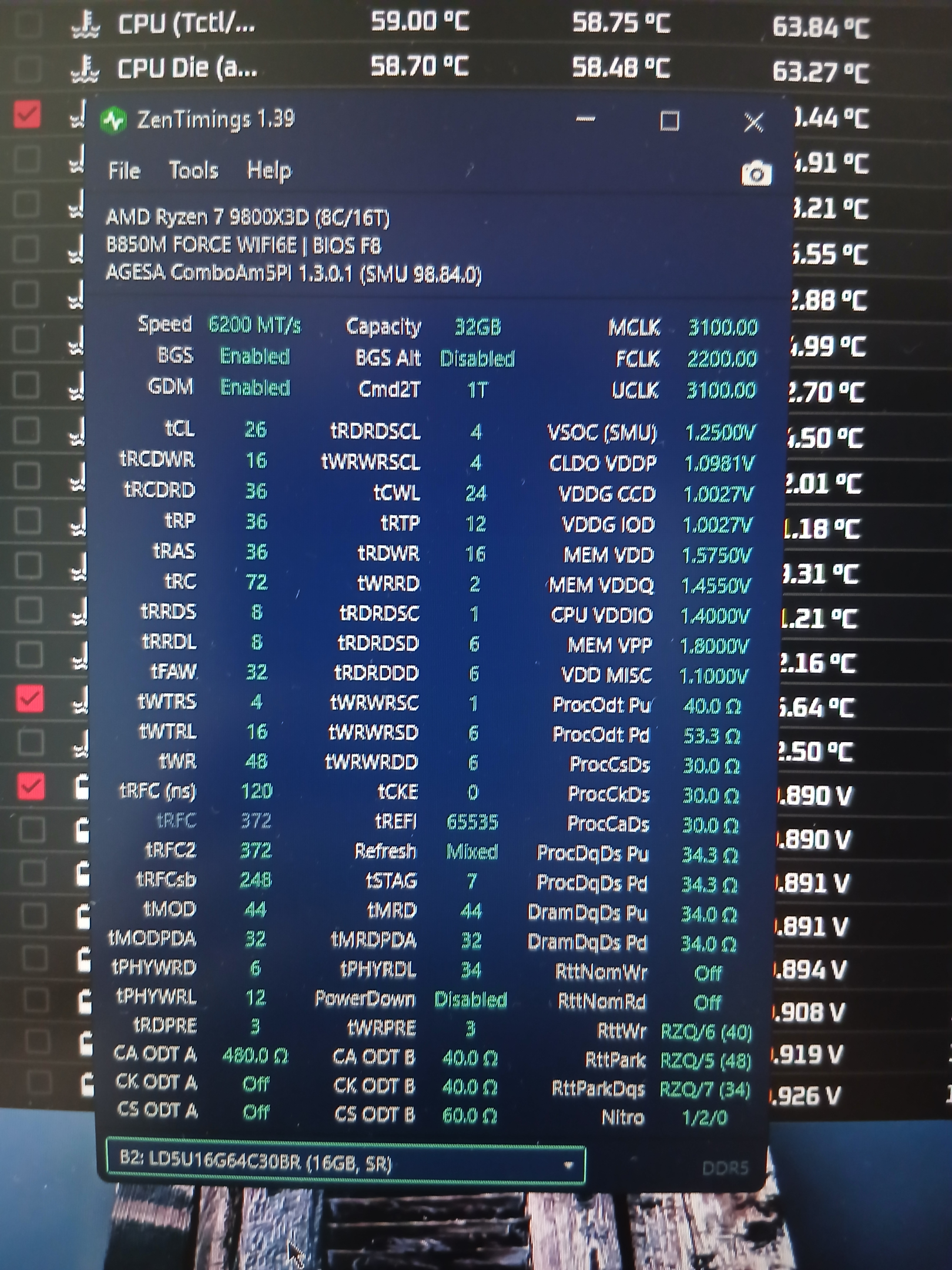952x1270 pixels.
Task: Click the thermometer icon beside CPU (Tctl/...
Action: coord(85,25)
